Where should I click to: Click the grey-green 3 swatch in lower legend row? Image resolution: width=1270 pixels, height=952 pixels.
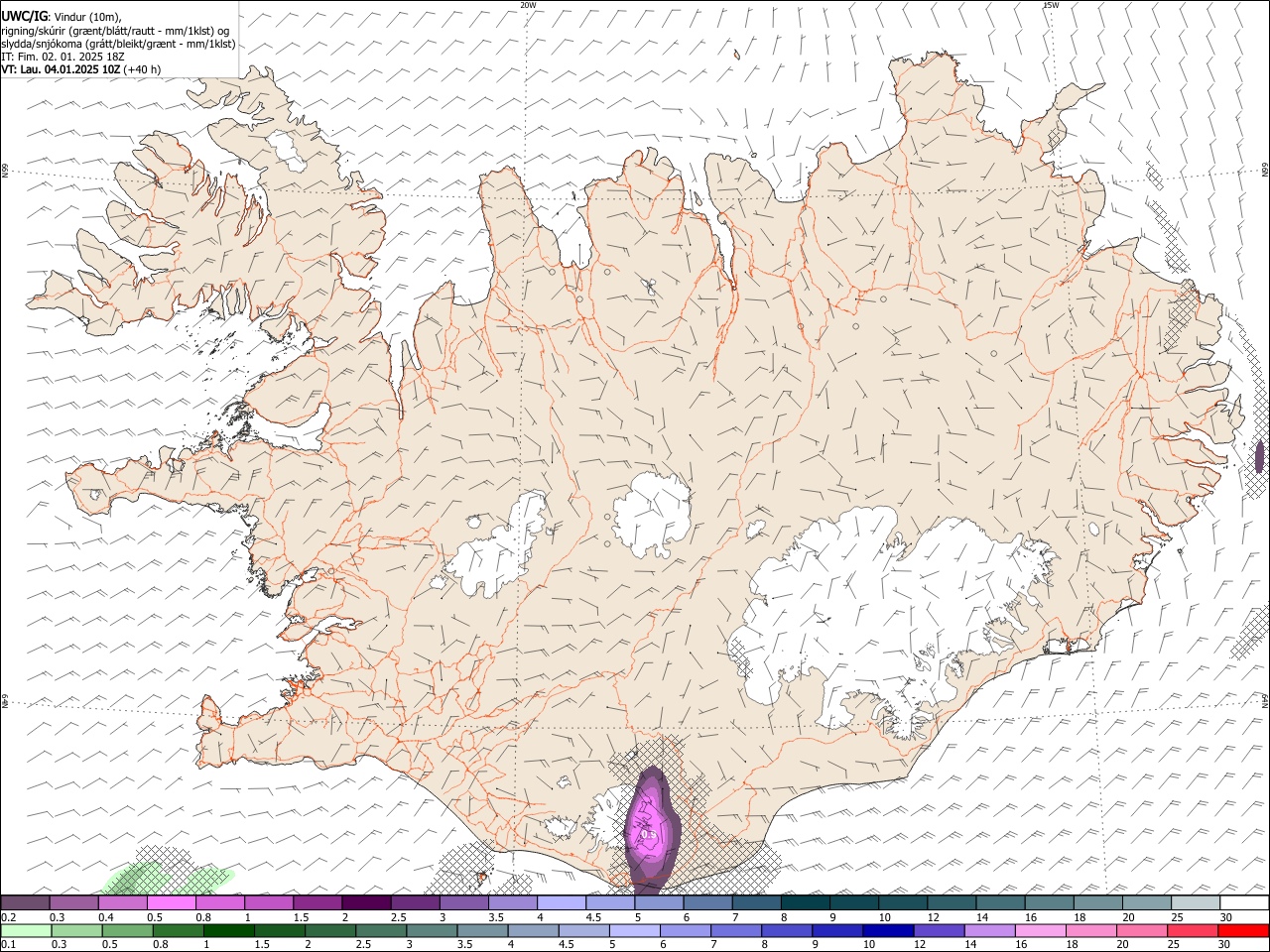(432, 930)
